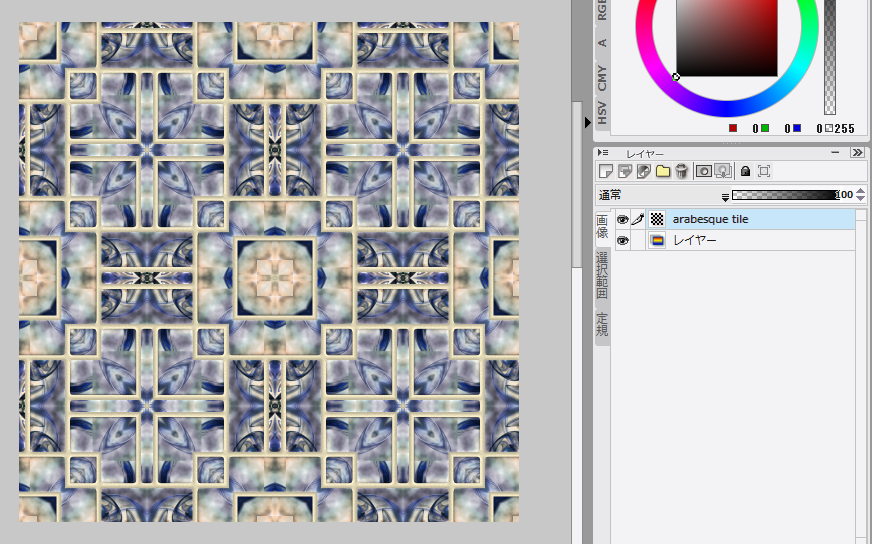Click the duplicate layer icon
This screenshot has width=872, height=544.
point(624,171)
